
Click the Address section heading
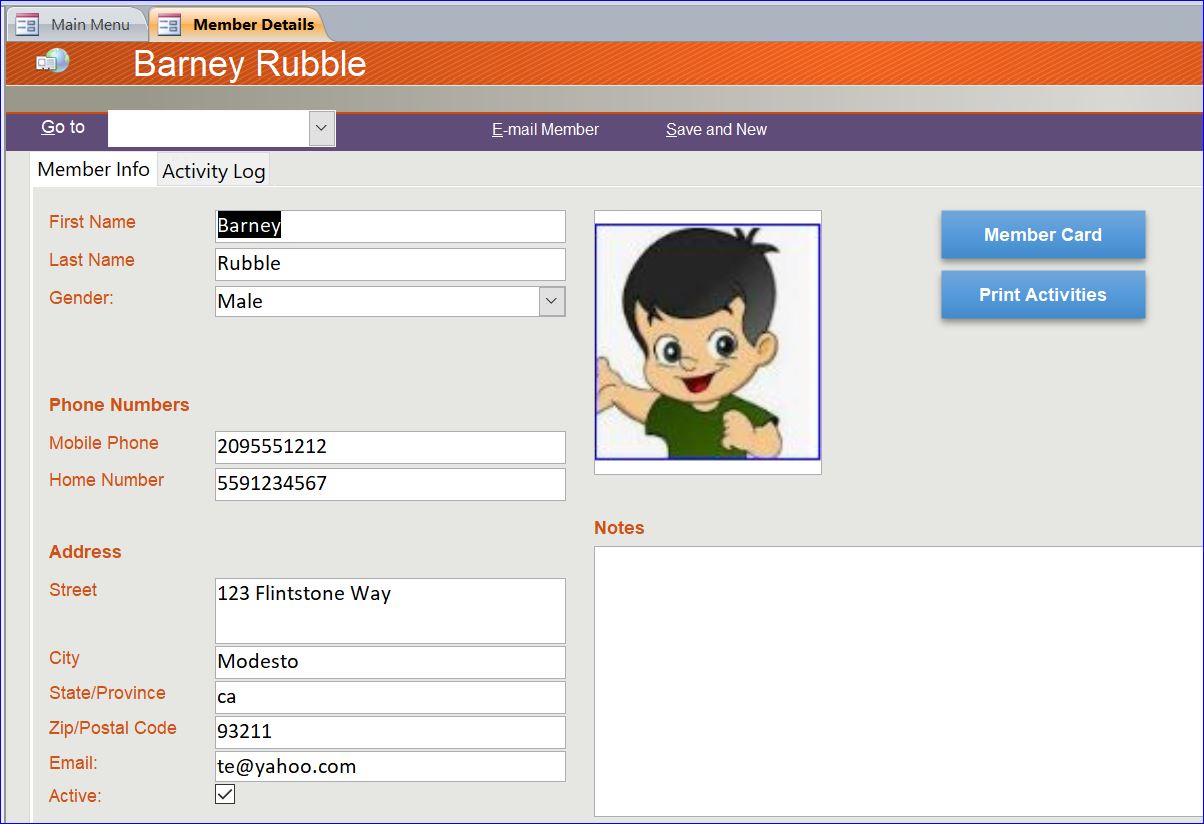pyautogui.click(x=85, y=552)
